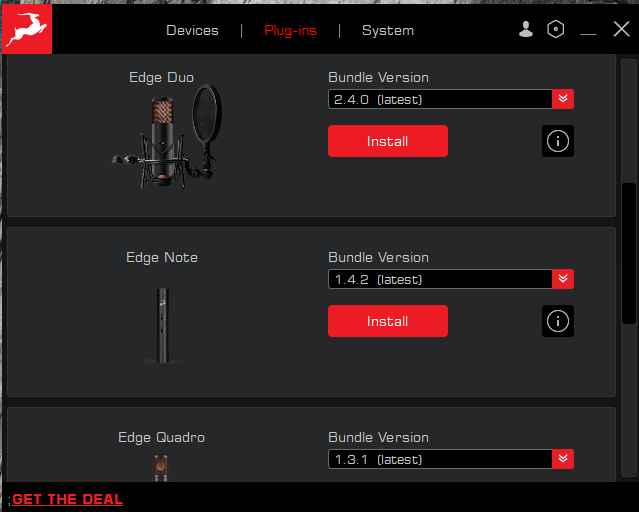The width and height of the screenshot is (639, 512).
Task: Click the Antelope Audio gazelle logo
Action: (x=27, y=29)
